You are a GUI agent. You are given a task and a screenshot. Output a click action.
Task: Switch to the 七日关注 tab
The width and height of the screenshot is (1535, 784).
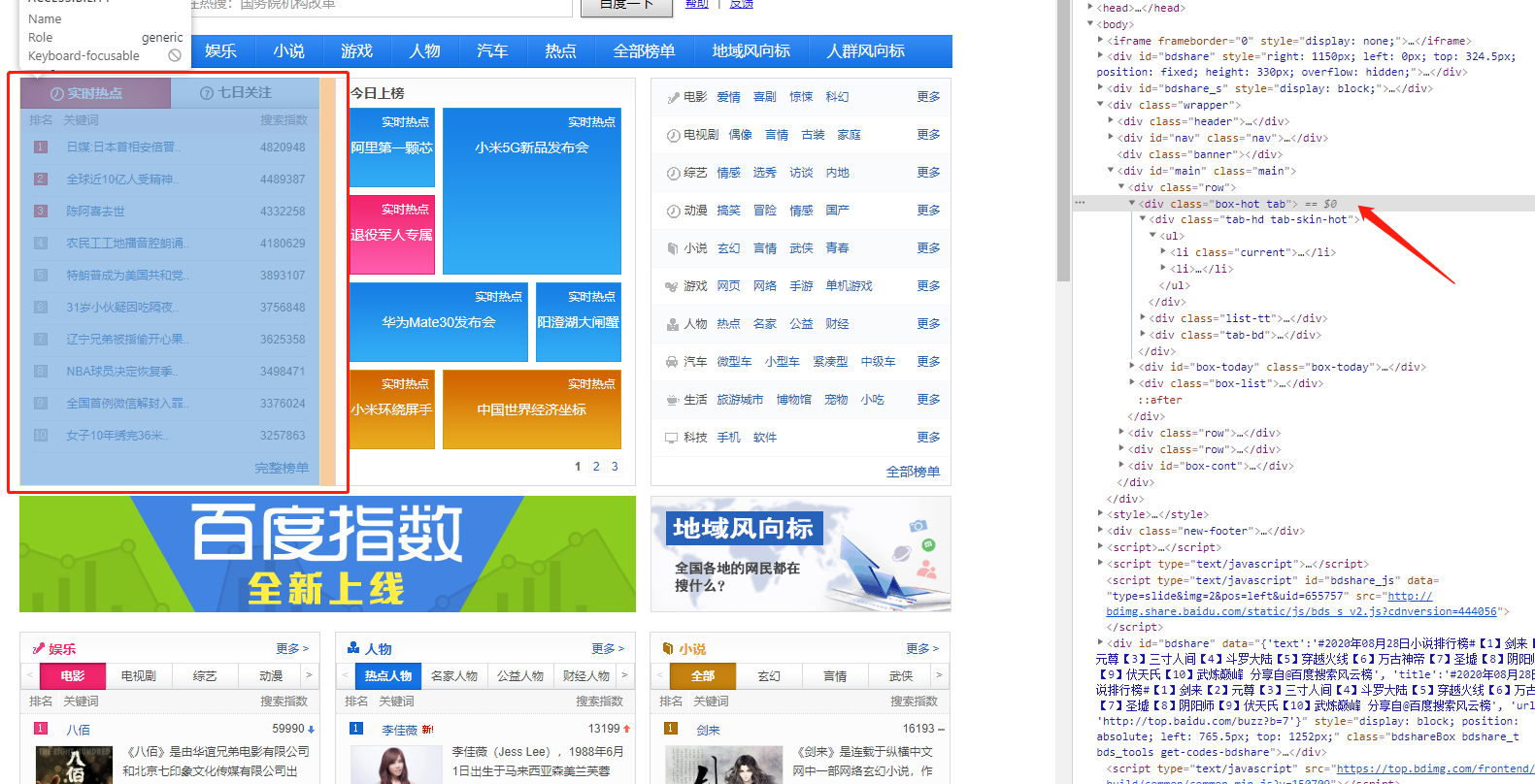tap(245, 93)
